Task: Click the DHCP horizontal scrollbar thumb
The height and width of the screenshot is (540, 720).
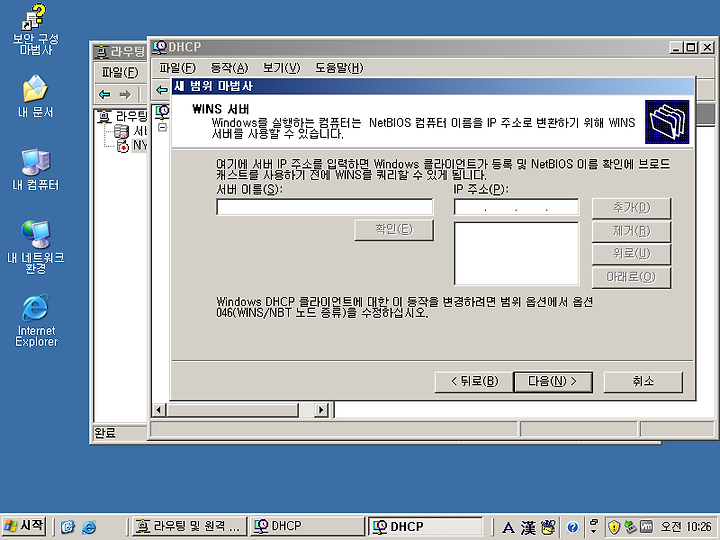Action: coord(232,410)
